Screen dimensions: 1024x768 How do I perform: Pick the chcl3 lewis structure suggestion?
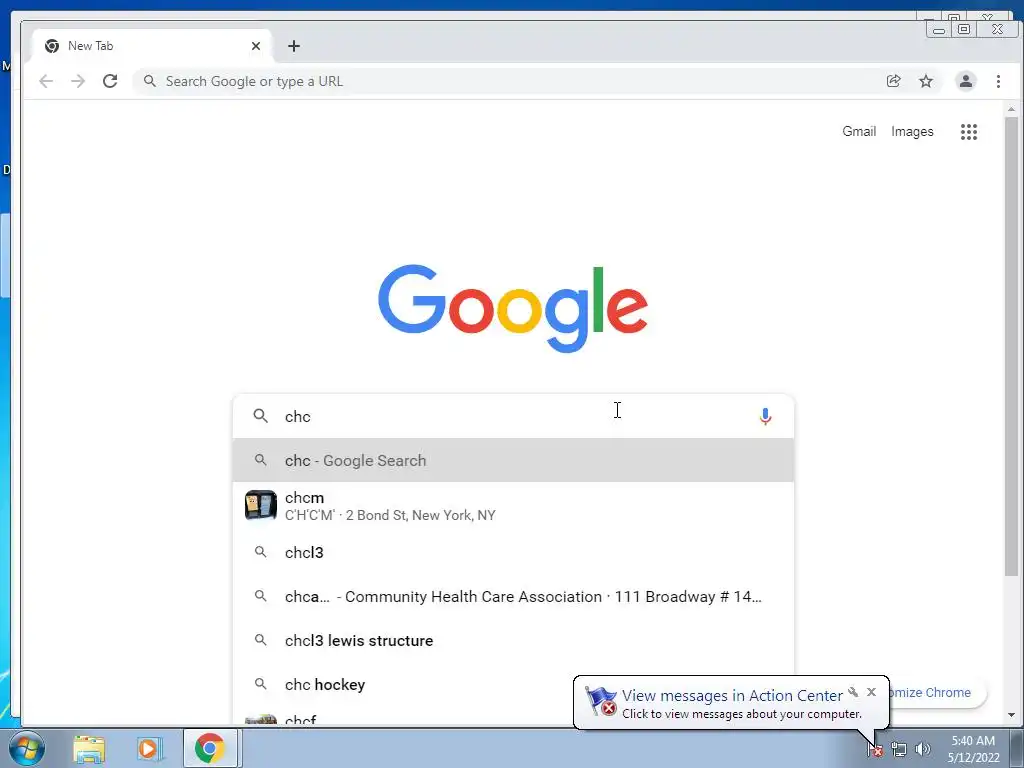pyautogui.click(x=513, y=641)
